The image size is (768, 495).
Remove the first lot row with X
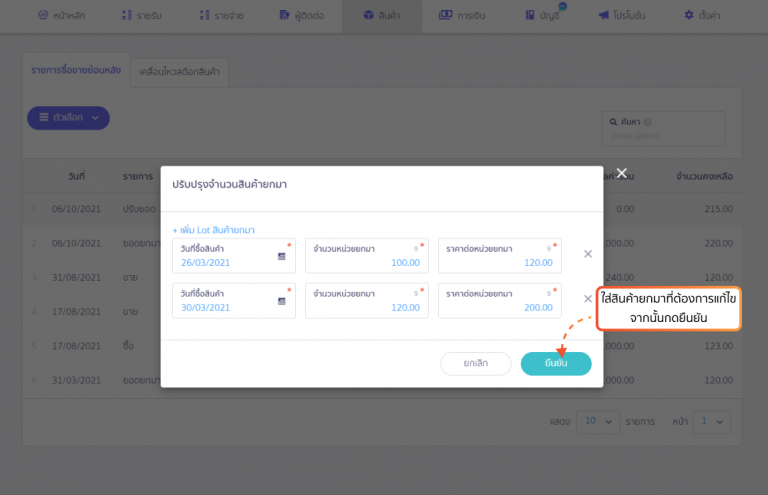click(x=588, y=254)
